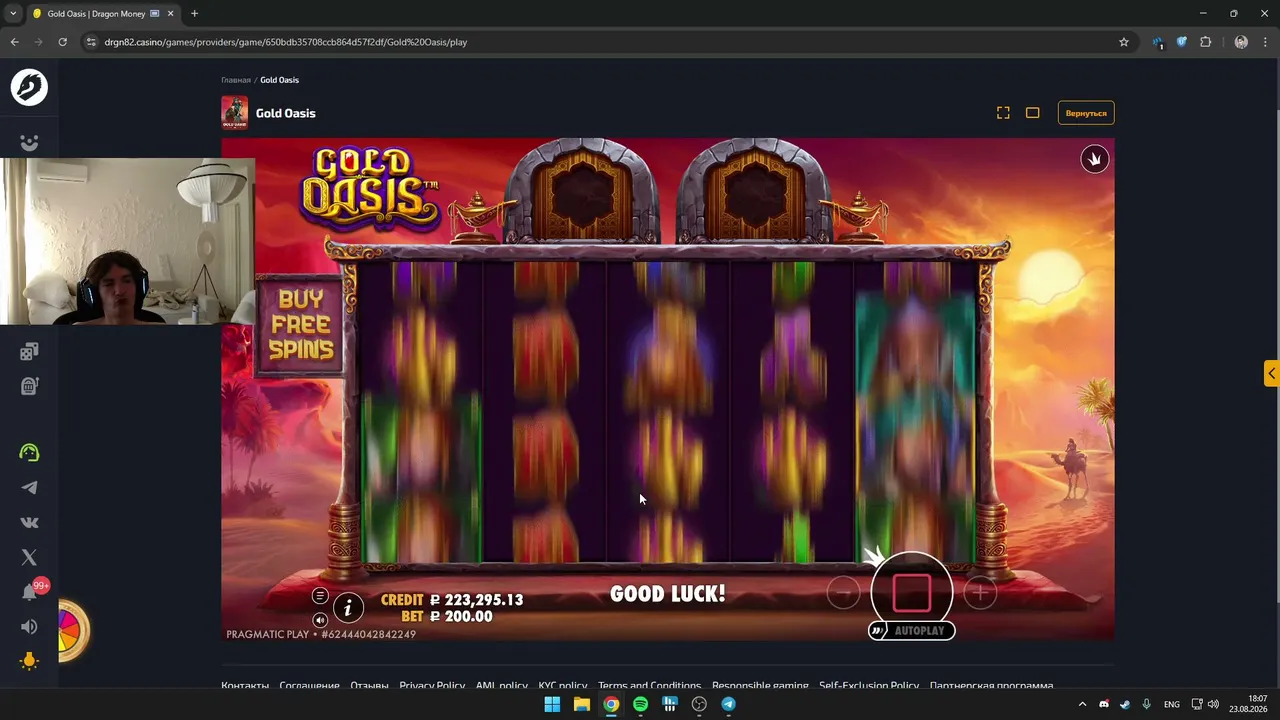The height and width of the screenshot is (720, 1280).
Task: Open the KYC policy footer link
Action: coord(563,686)
